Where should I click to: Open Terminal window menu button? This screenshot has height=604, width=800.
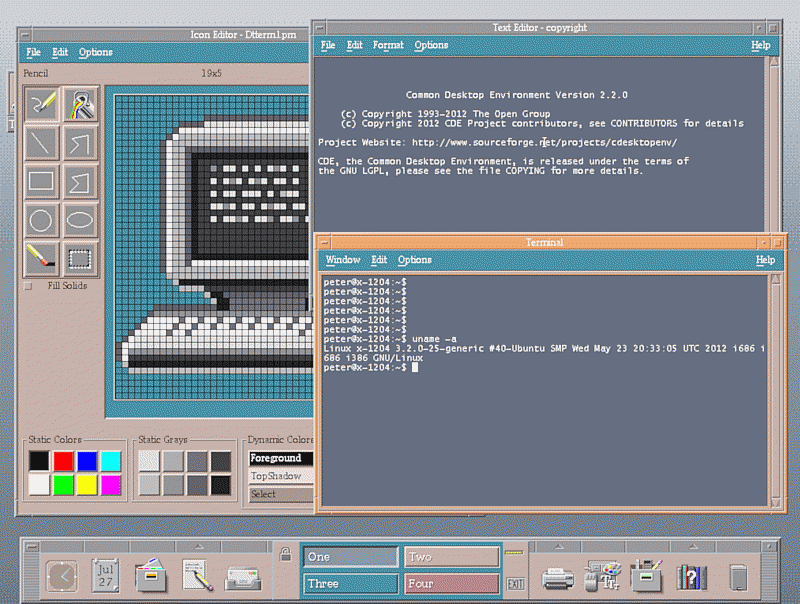click(x=323, y=242)
